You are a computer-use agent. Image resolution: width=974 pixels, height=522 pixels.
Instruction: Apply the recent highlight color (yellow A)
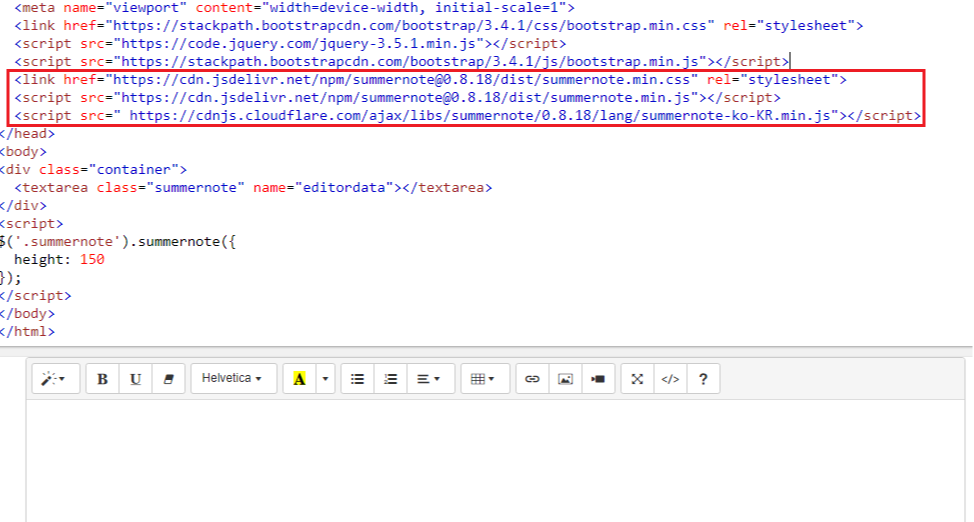click(x=299, y=378)
